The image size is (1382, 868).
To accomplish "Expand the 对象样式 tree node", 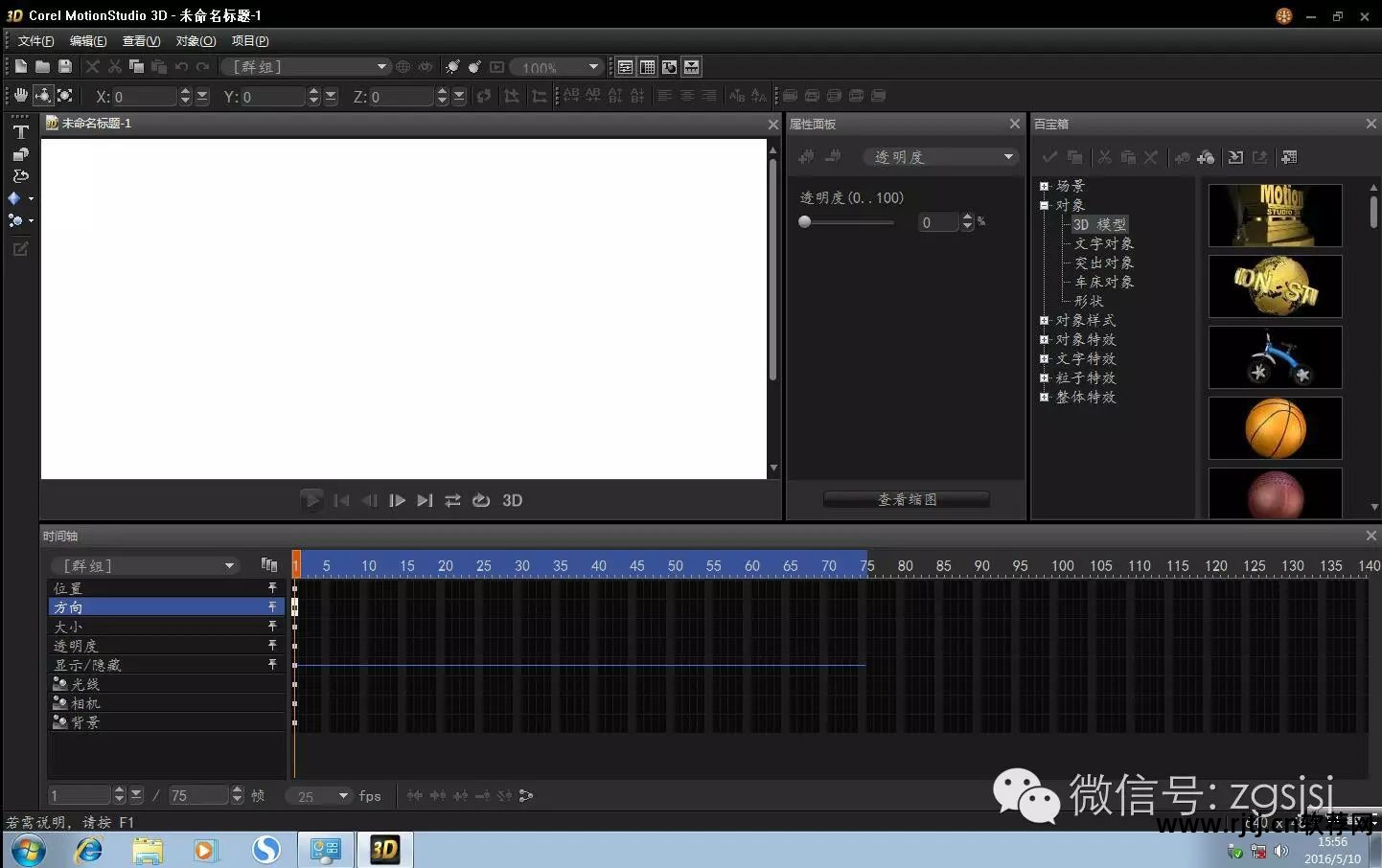I will coord(1045,320).
